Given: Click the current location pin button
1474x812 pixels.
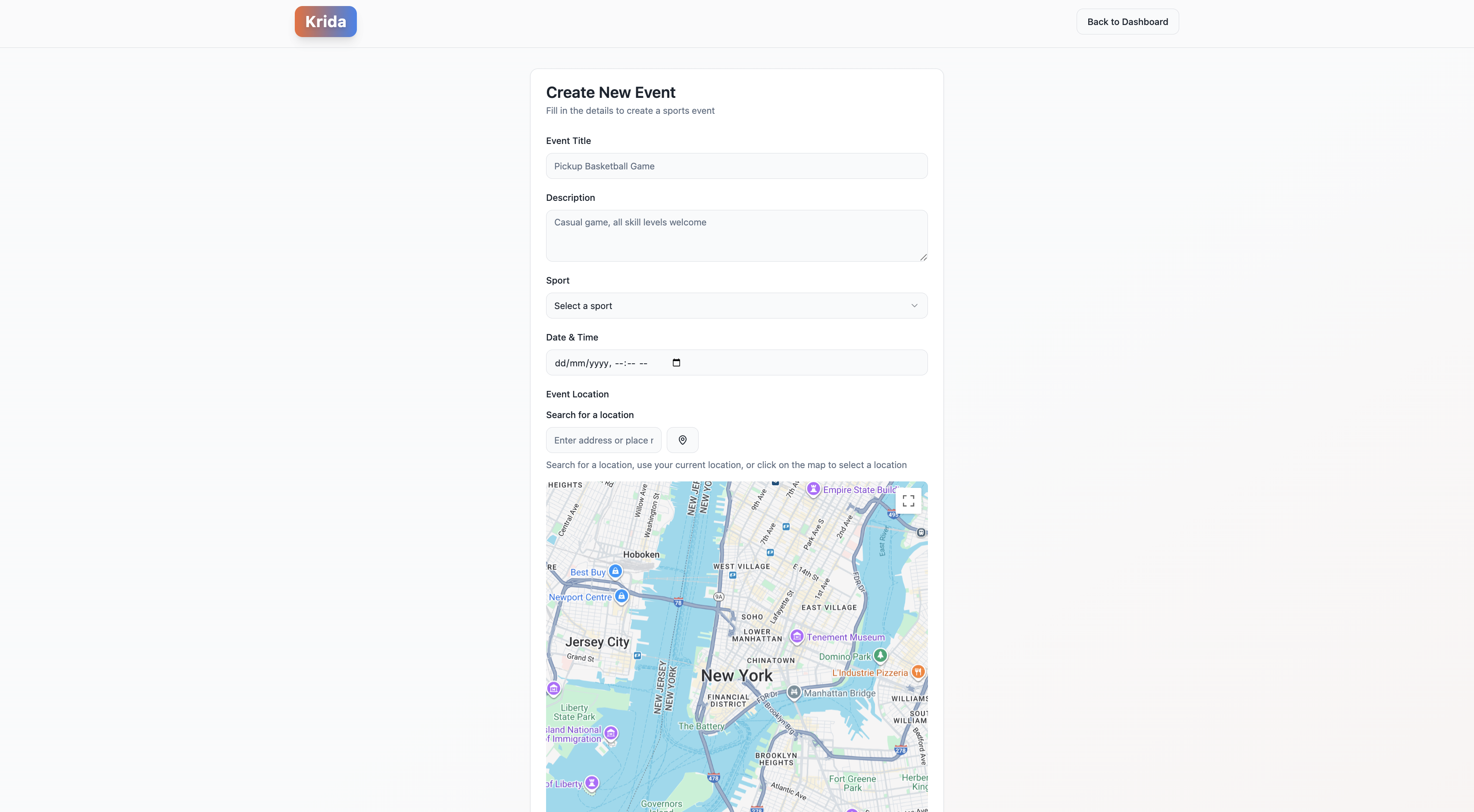Looking at the screenshot, I should pos(682,440).
